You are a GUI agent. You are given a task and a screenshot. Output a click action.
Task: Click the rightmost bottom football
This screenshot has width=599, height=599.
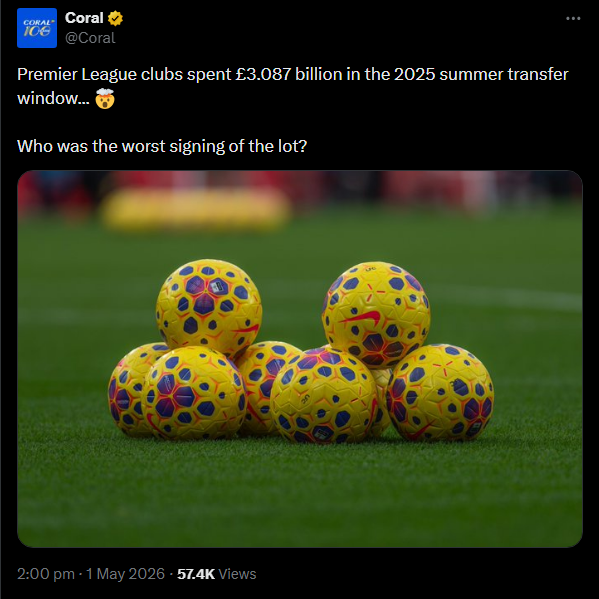pyautogui.click(x=440, y=392)
